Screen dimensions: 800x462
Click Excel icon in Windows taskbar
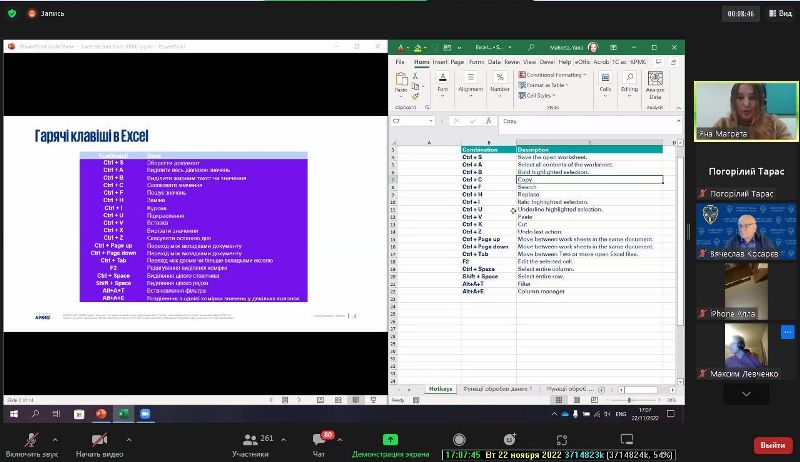pyautogui.click(x=125, y=413)
